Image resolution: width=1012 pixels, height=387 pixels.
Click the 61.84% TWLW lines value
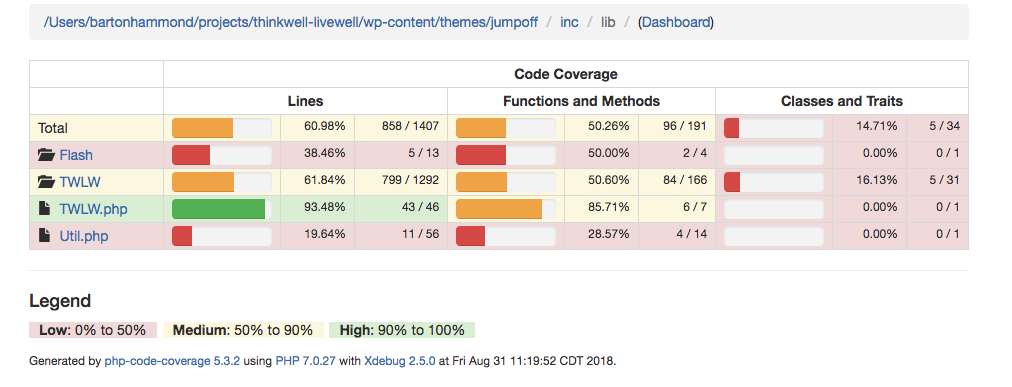click(325, 181)
